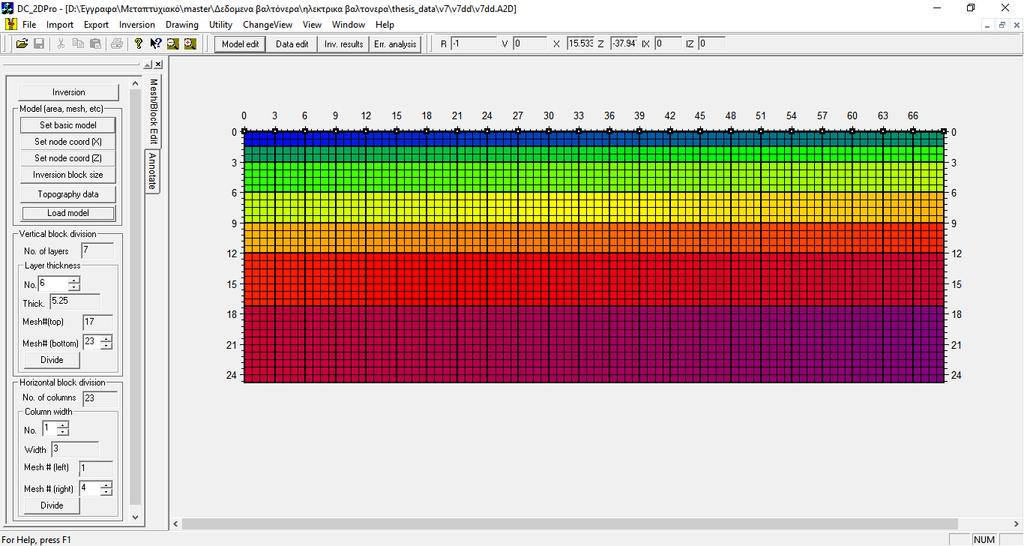
Task: Increase Mesh# (bottom) spinner value
Action: pos(106,338)
